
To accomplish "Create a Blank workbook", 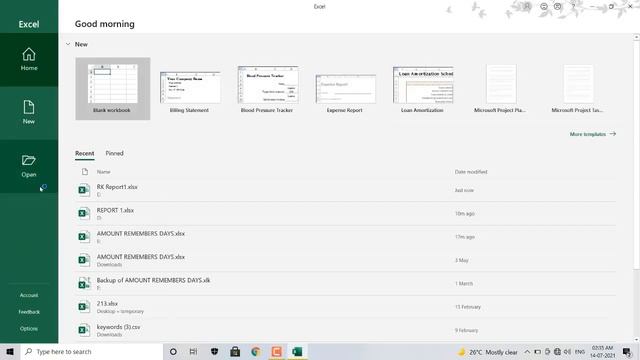I will coord(113,89).
